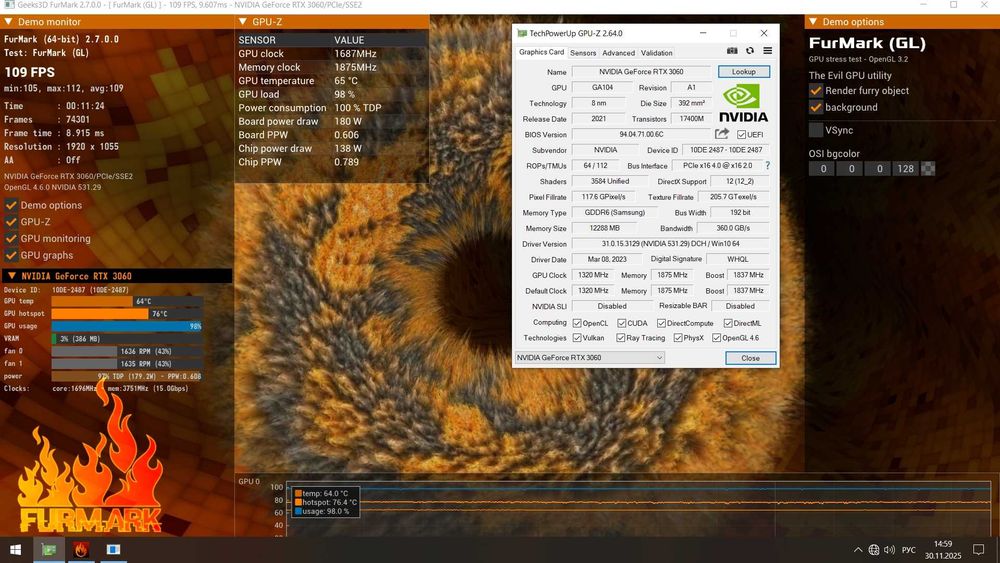The height and width of the screenshot is (563, 1000).
Task: Toggle the Ray Tracing checkbox
Action: 621,338
